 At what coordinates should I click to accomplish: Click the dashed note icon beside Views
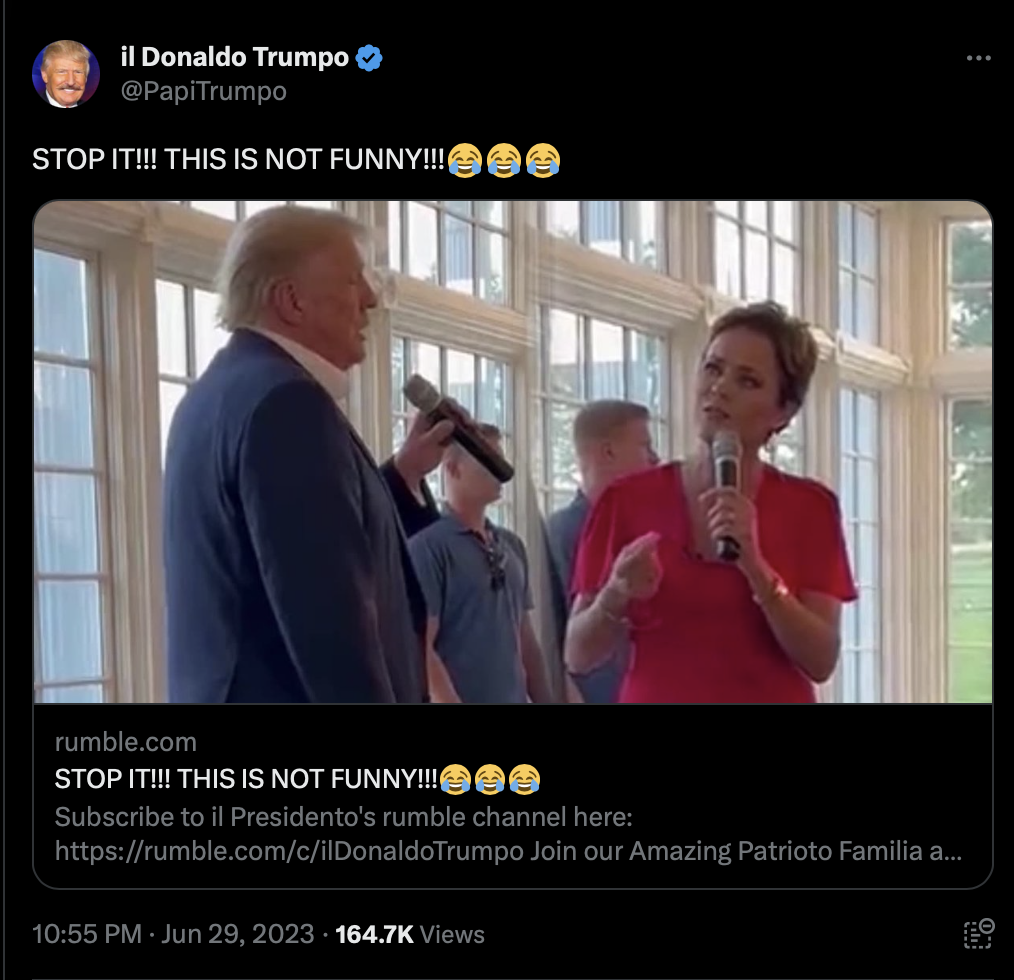click(x=978, y=933)
